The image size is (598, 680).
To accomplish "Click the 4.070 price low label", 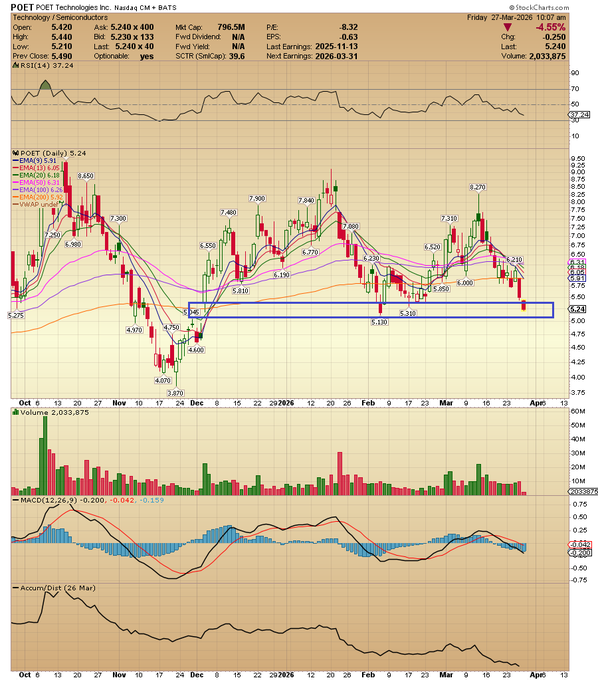I will point(163,380).
